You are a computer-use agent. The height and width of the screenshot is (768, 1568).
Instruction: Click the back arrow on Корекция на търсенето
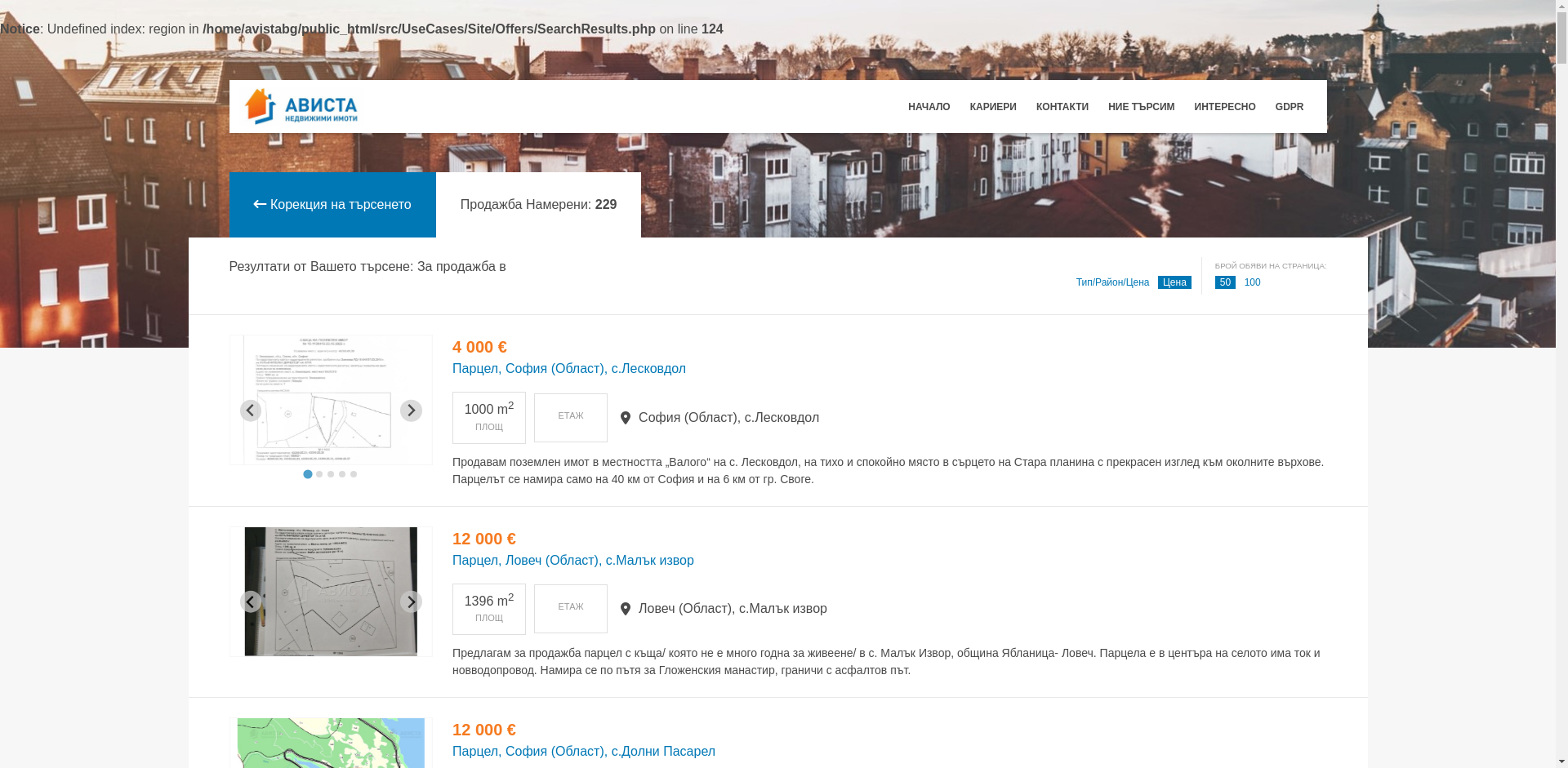[x=260, y=205]
